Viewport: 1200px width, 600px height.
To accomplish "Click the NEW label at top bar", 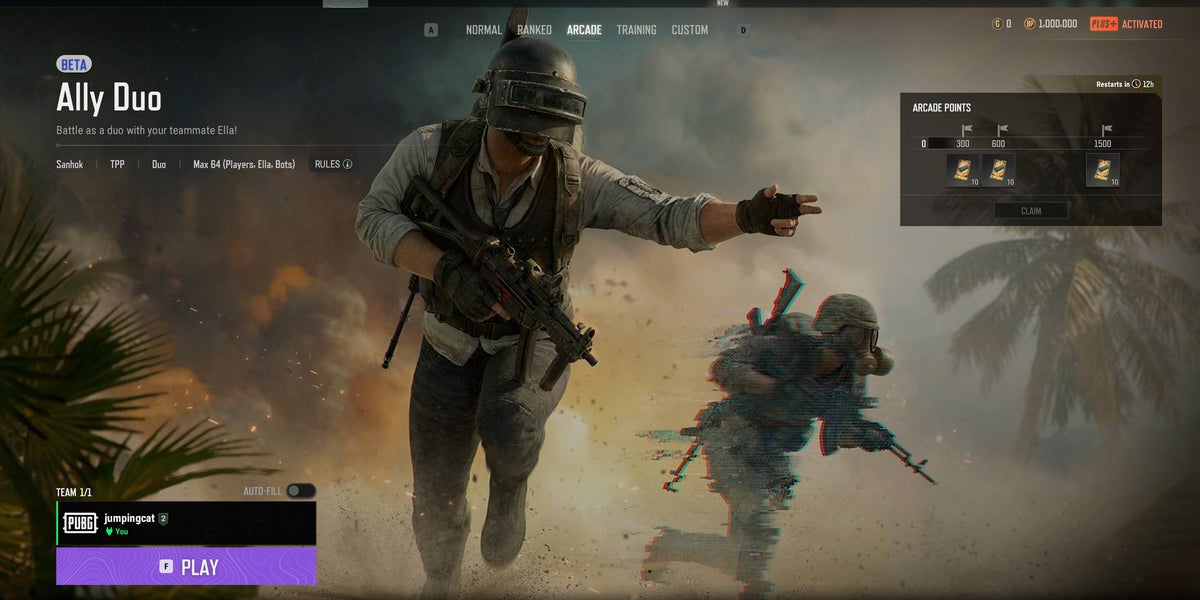I will [723, 3].
